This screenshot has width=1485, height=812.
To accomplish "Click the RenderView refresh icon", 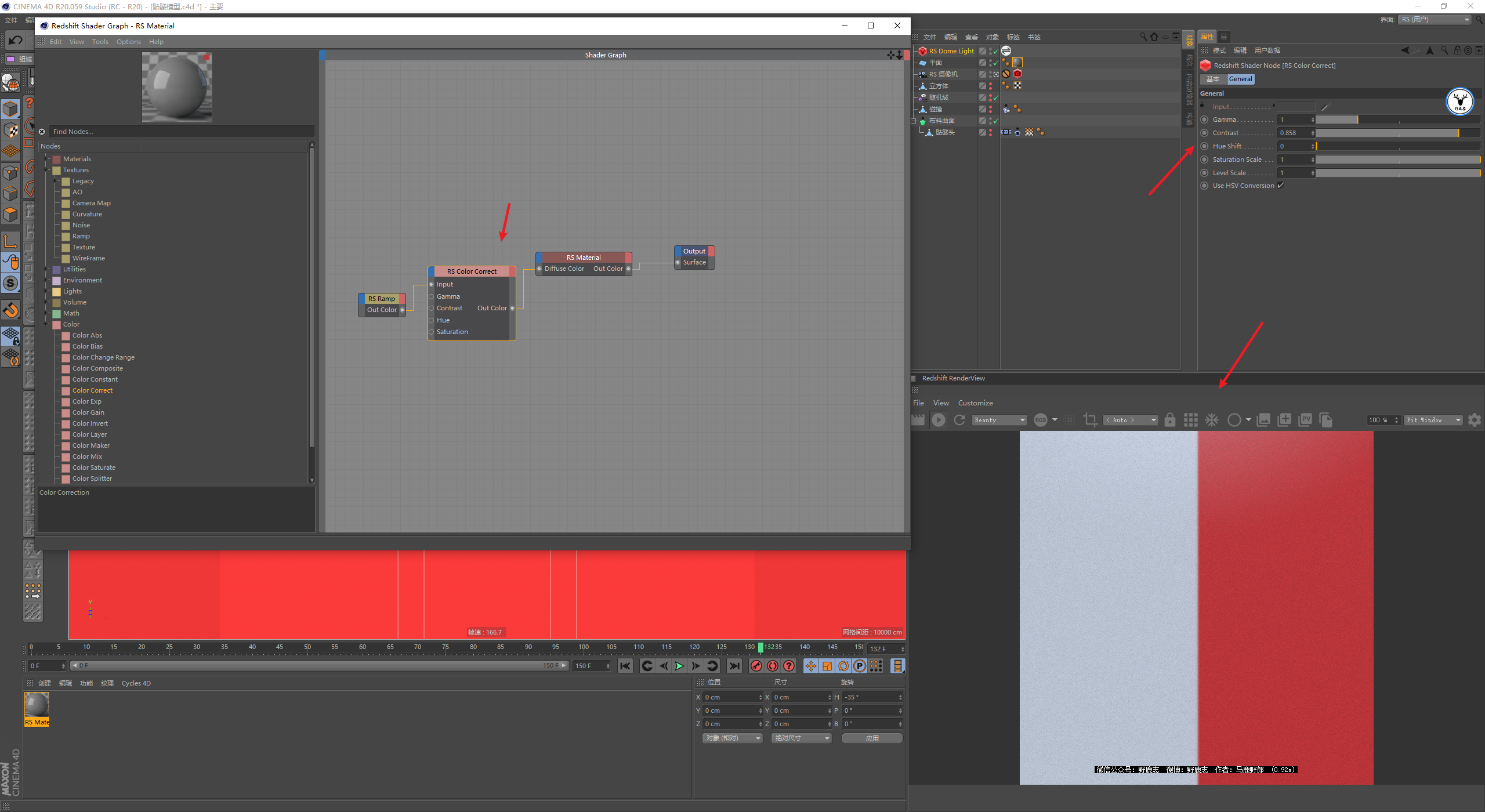I will click(x=959, y=420).
